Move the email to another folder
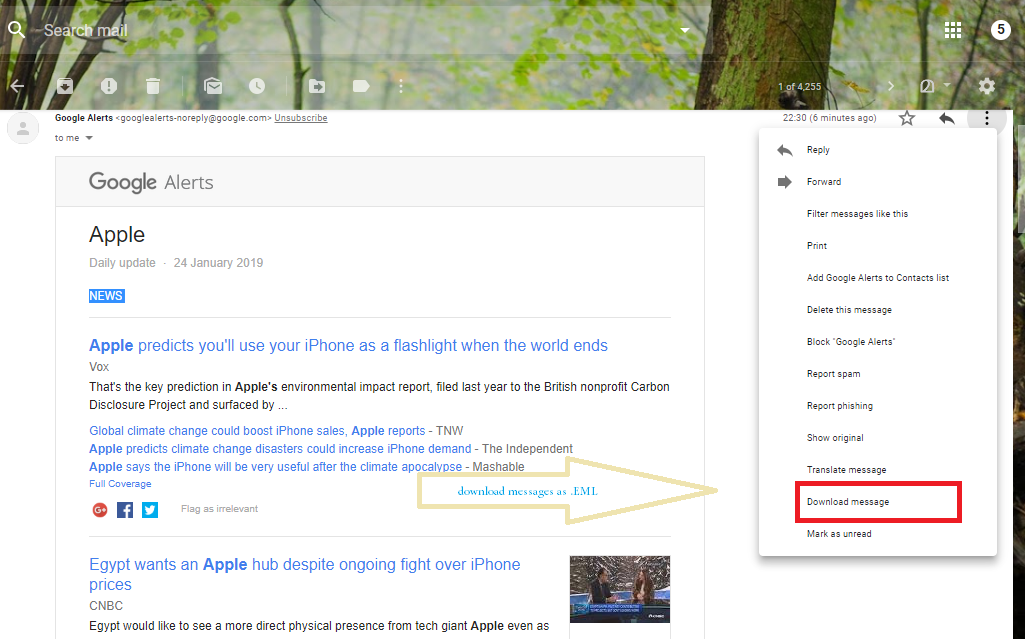This screenshot has height=639, width=1025. pos(315,86)
